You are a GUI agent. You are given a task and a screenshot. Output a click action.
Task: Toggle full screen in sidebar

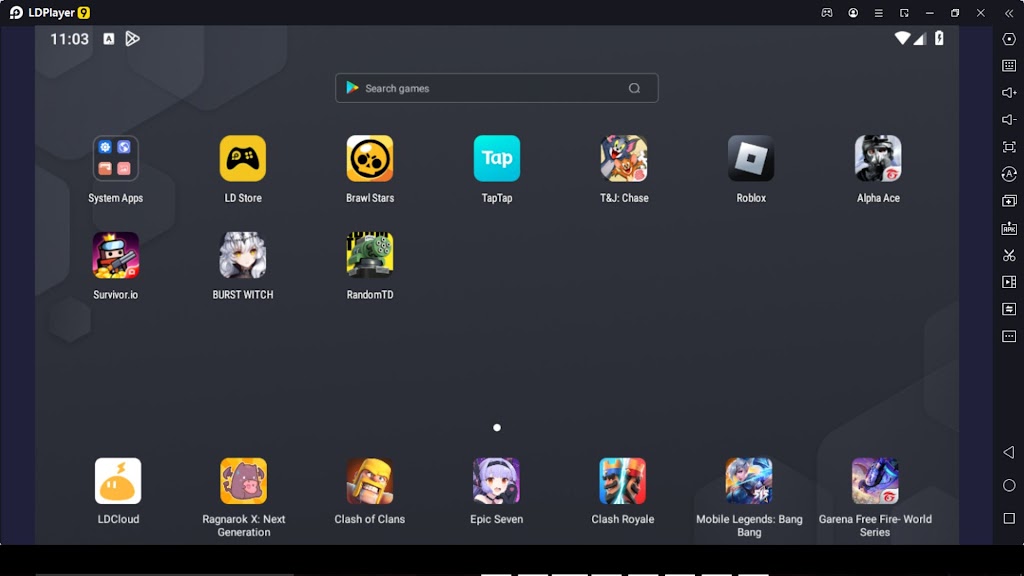coord(1009,147)
